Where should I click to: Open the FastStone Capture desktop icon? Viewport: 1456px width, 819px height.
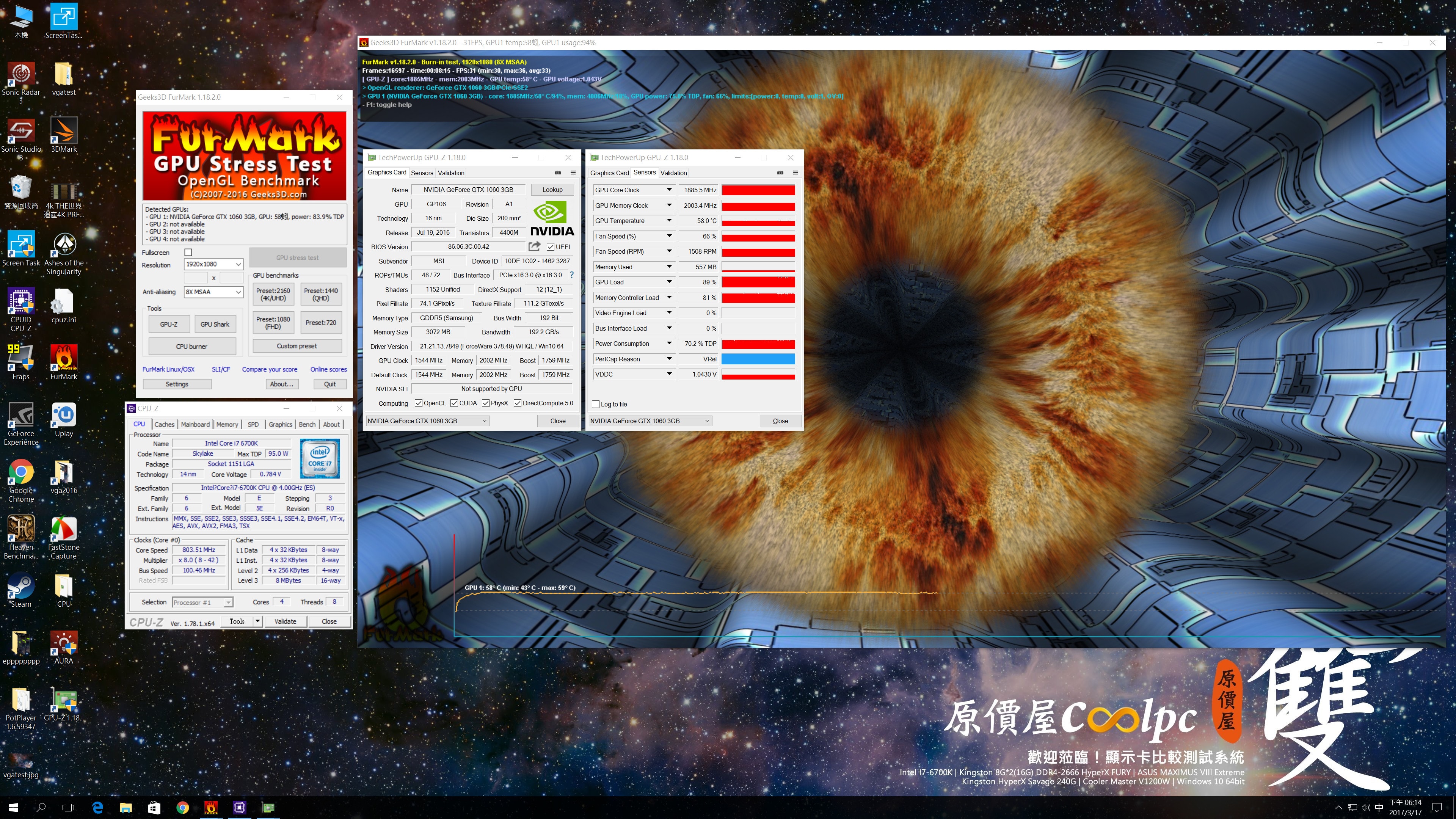tap(64, 538)
